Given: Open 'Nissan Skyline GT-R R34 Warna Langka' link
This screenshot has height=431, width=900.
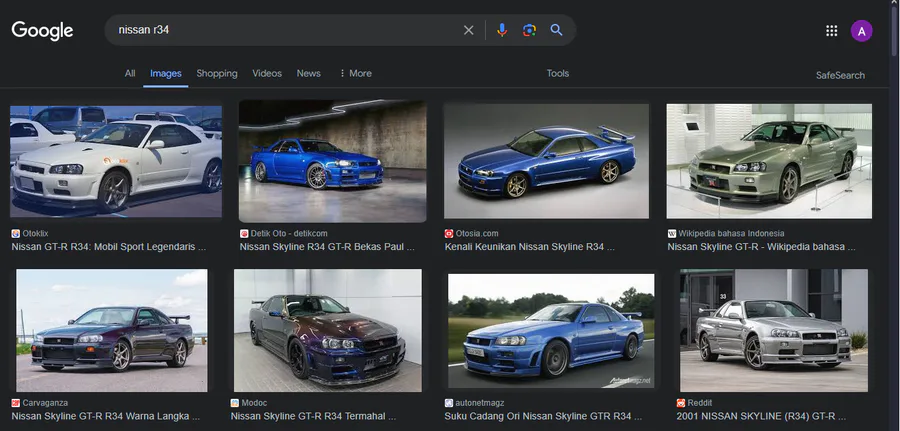Looking at the screenshot, I should (x=106, y=417).
